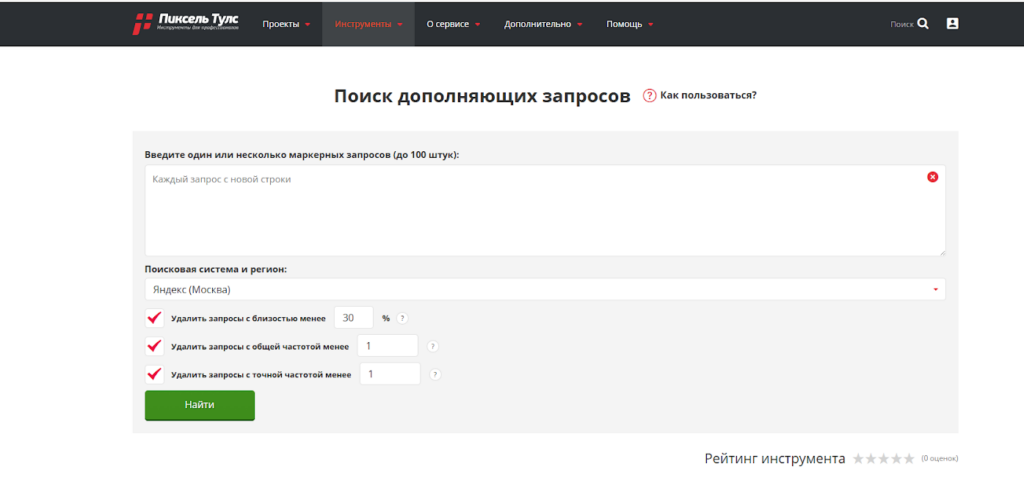The height and width of the screenshot is (497, 1024).
Task: Expand the О сервисе menu
Action: point(453,24)
